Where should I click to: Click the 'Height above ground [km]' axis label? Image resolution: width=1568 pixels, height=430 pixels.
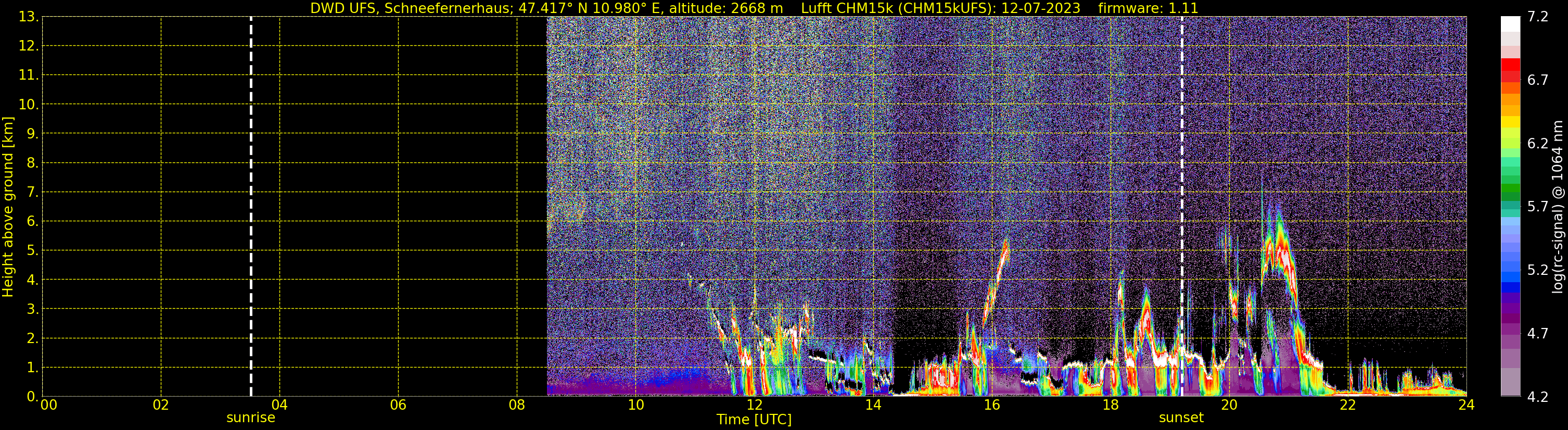click(x=8, y=207)
